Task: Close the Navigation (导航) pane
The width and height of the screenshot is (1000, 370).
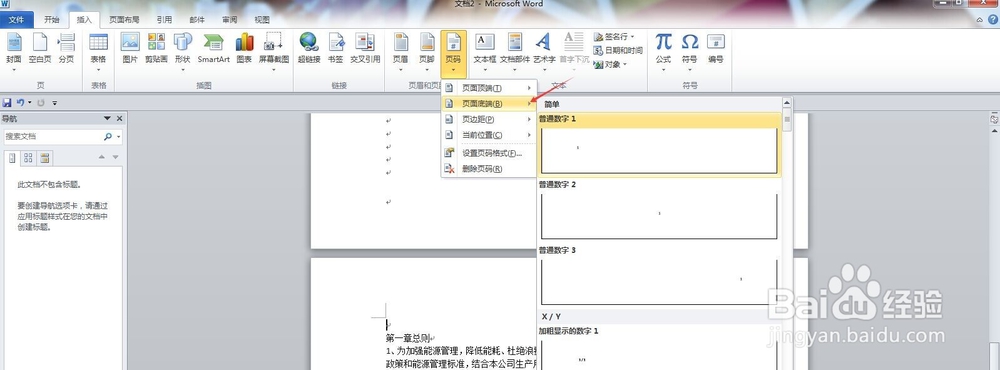Action: pos(119,119)
